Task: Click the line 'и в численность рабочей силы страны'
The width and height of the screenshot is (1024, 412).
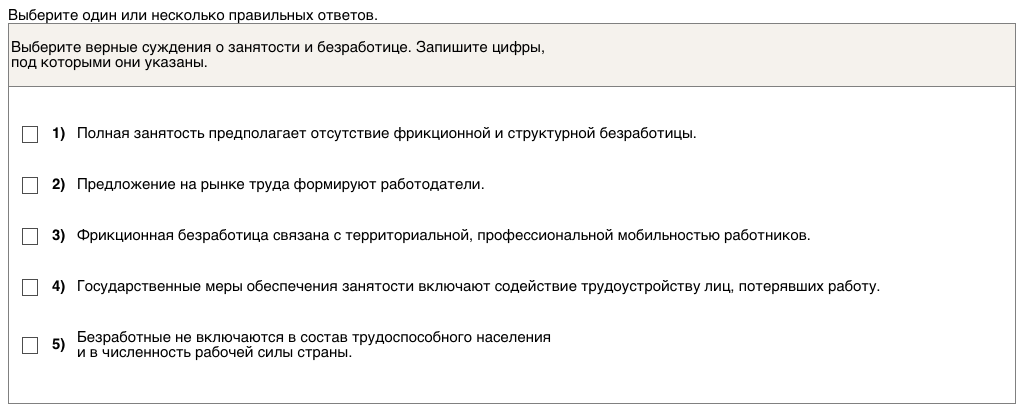Action: (x=214, y=353)
